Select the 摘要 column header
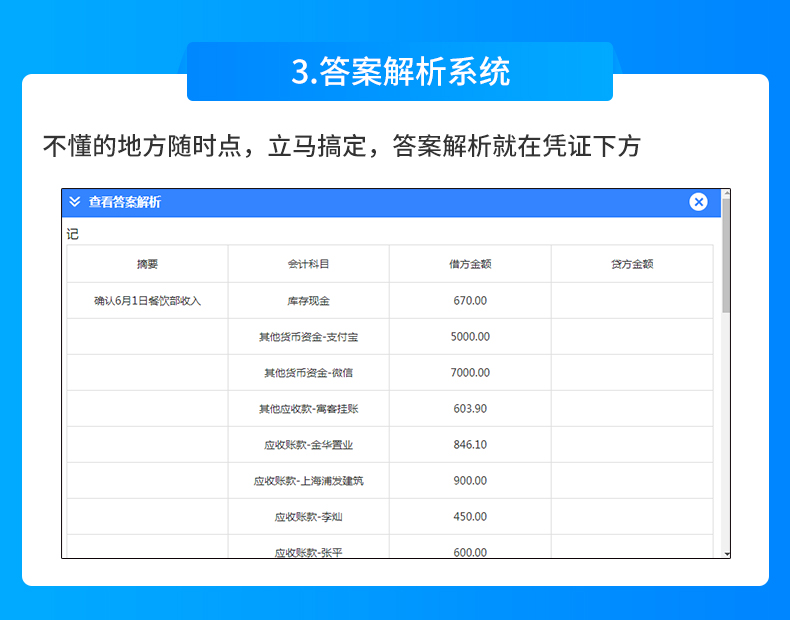The width and height of the screenshot is (790, 620). pyautogui.click(x=147, y=264)
